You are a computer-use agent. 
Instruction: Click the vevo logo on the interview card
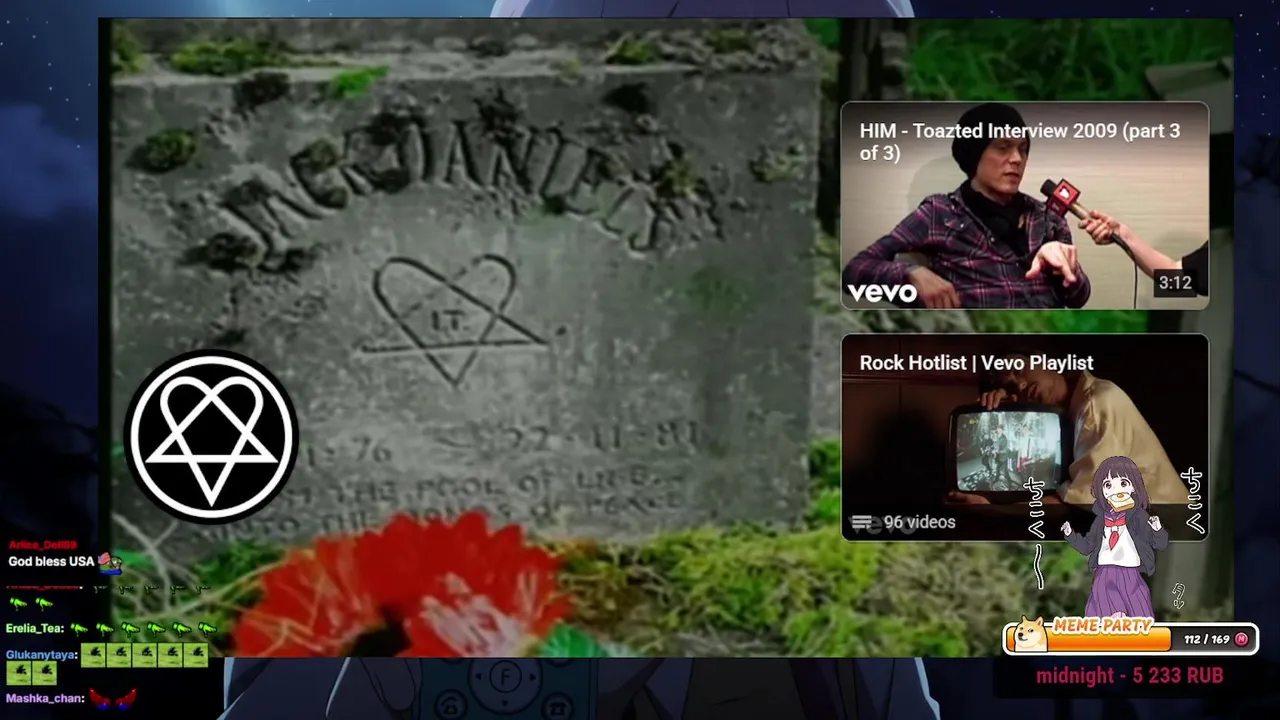point(882,292)
